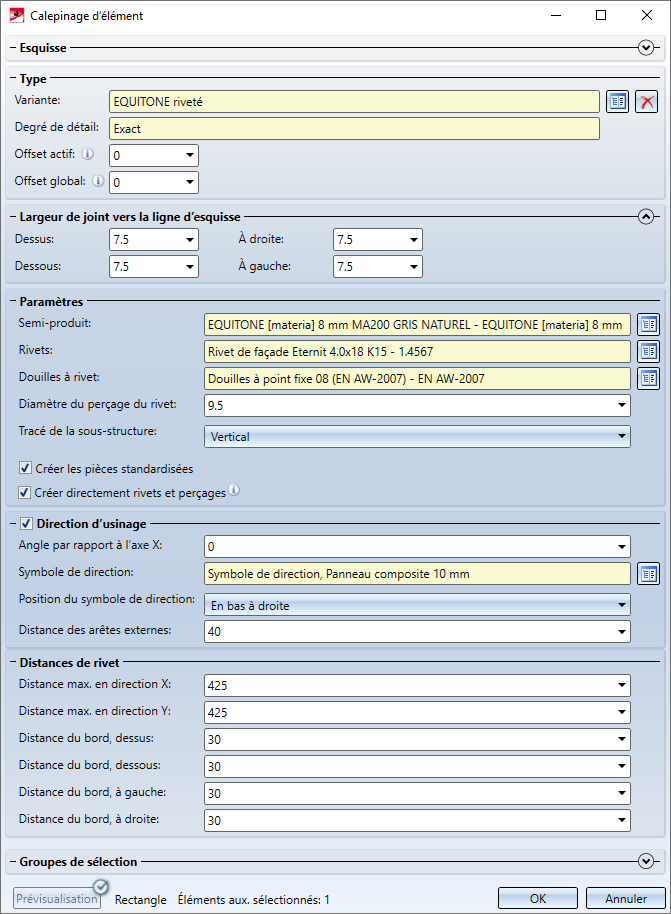
Task: Open catalog browser for Variante field
Action: click(x=617, y=102)
